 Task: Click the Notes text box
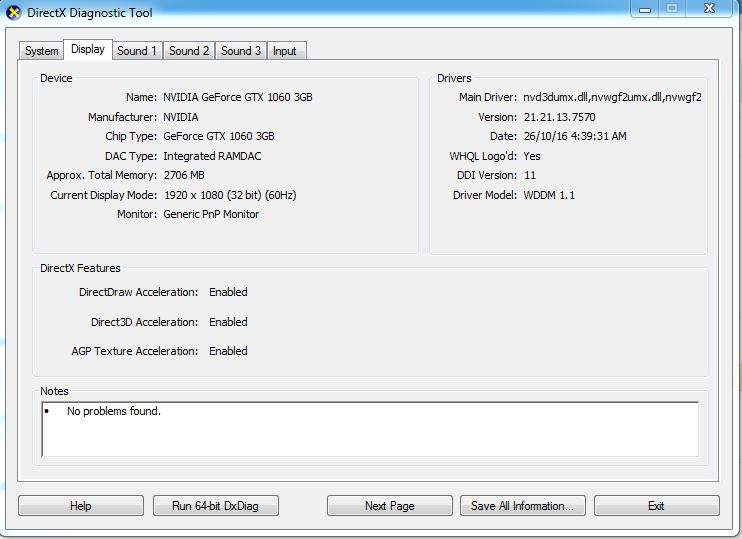[370, 429]
